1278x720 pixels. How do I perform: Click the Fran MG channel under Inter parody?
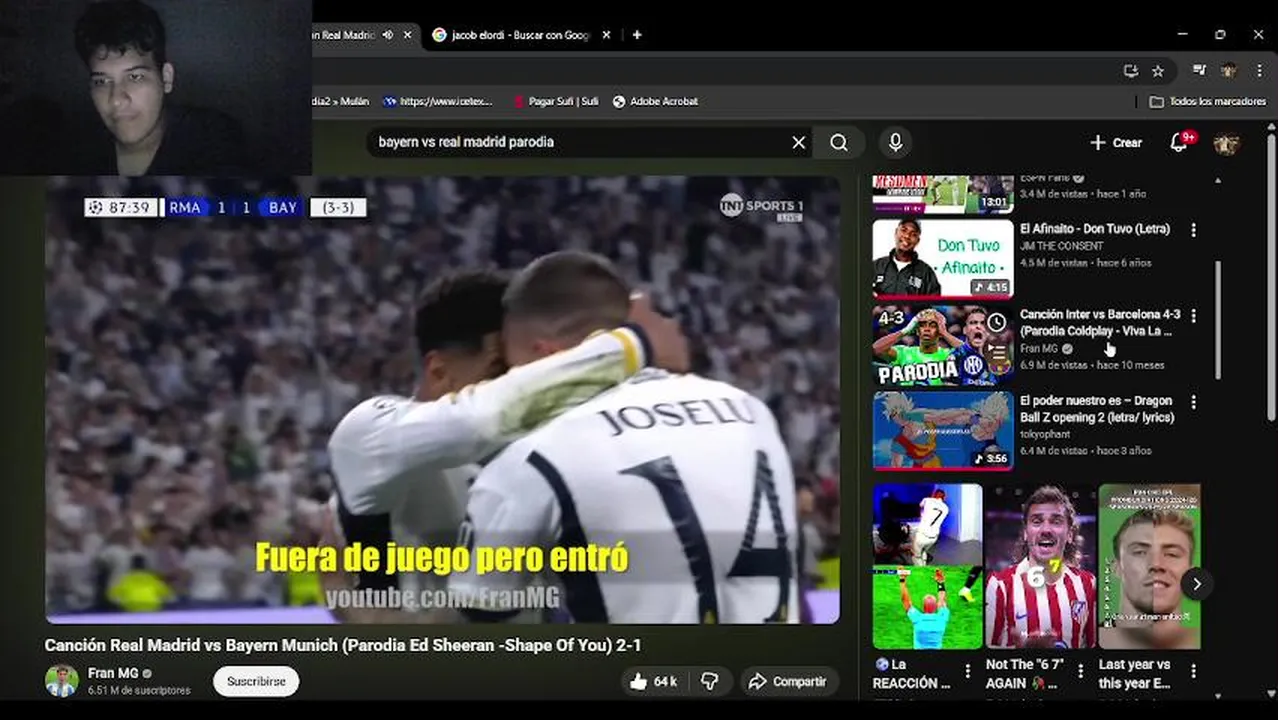coord(1038,349)
